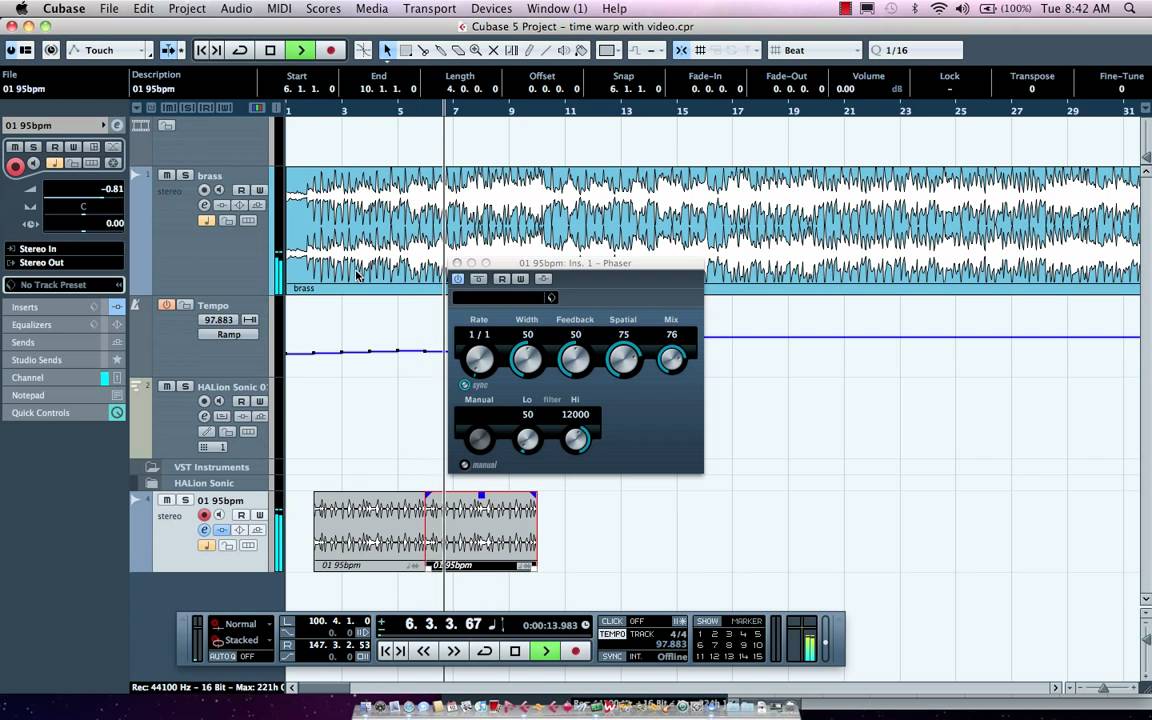
Task: Solo the brass track
Action: click(x=185, y=175)
